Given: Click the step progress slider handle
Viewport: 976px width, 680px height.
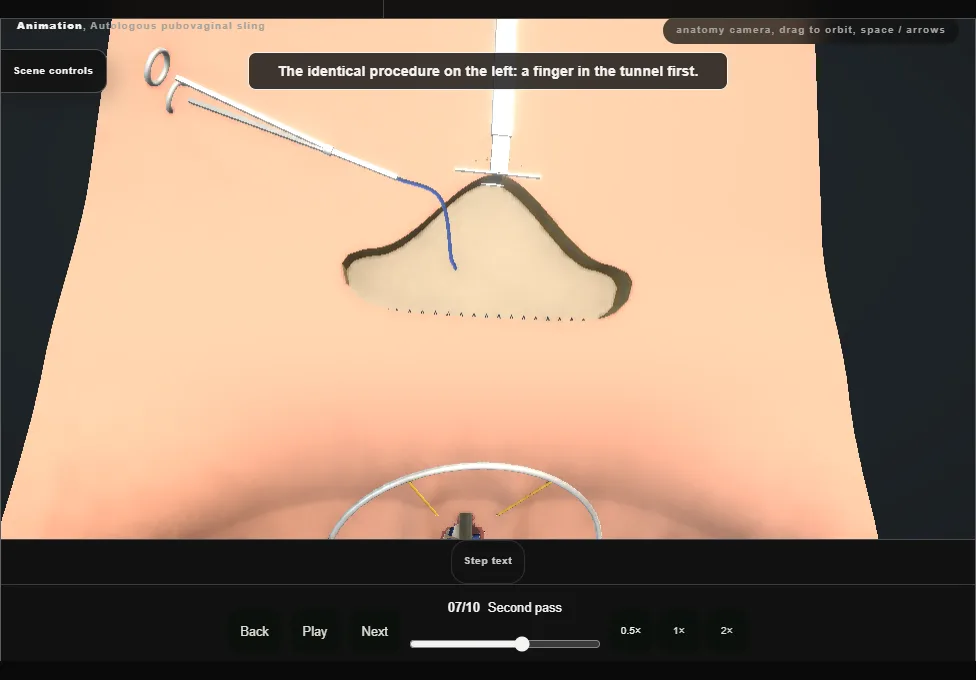Looking at the screenshot, I should click(x=522, y=644).
